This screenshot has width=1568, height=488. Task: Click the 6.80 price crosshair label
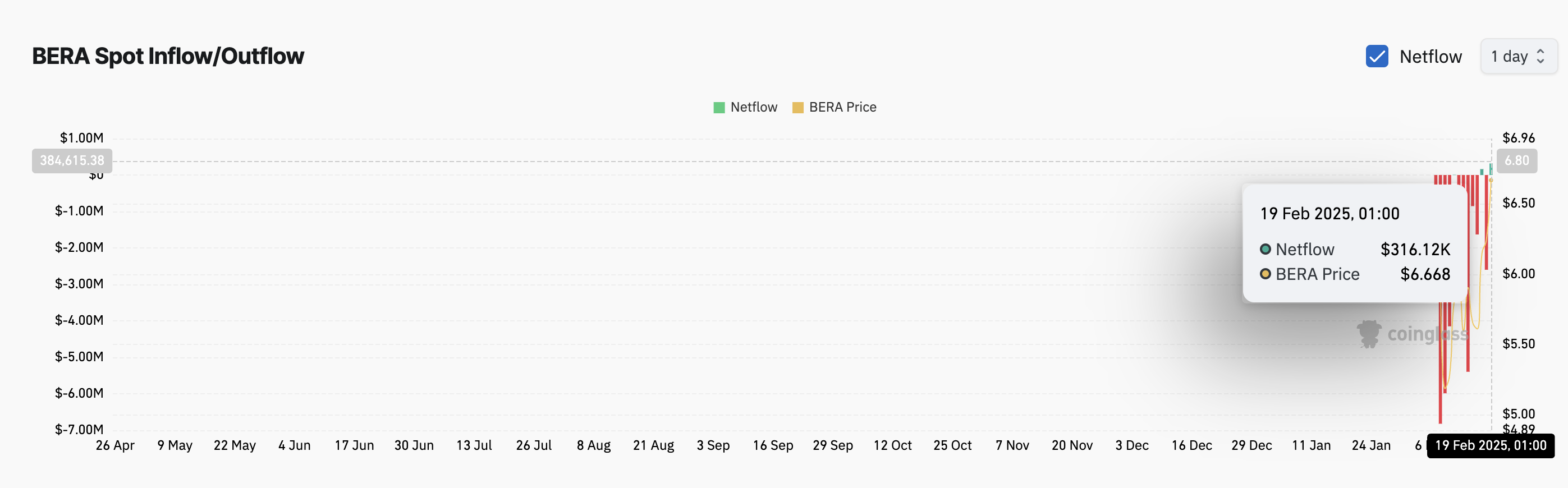click(x=1516, y=160)
